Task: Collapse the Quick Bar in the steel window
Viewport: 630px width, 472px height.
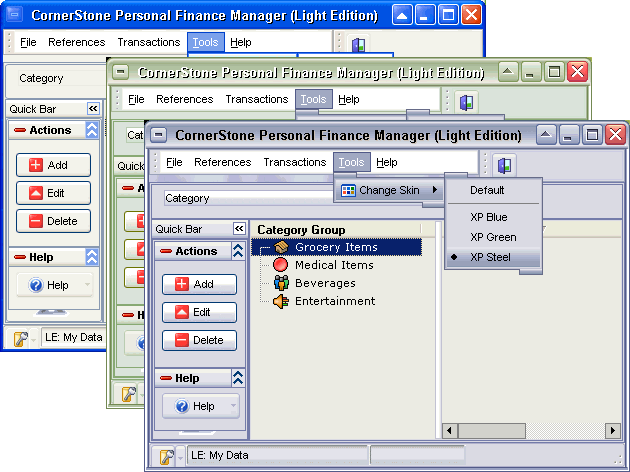Action: point(239,229)
